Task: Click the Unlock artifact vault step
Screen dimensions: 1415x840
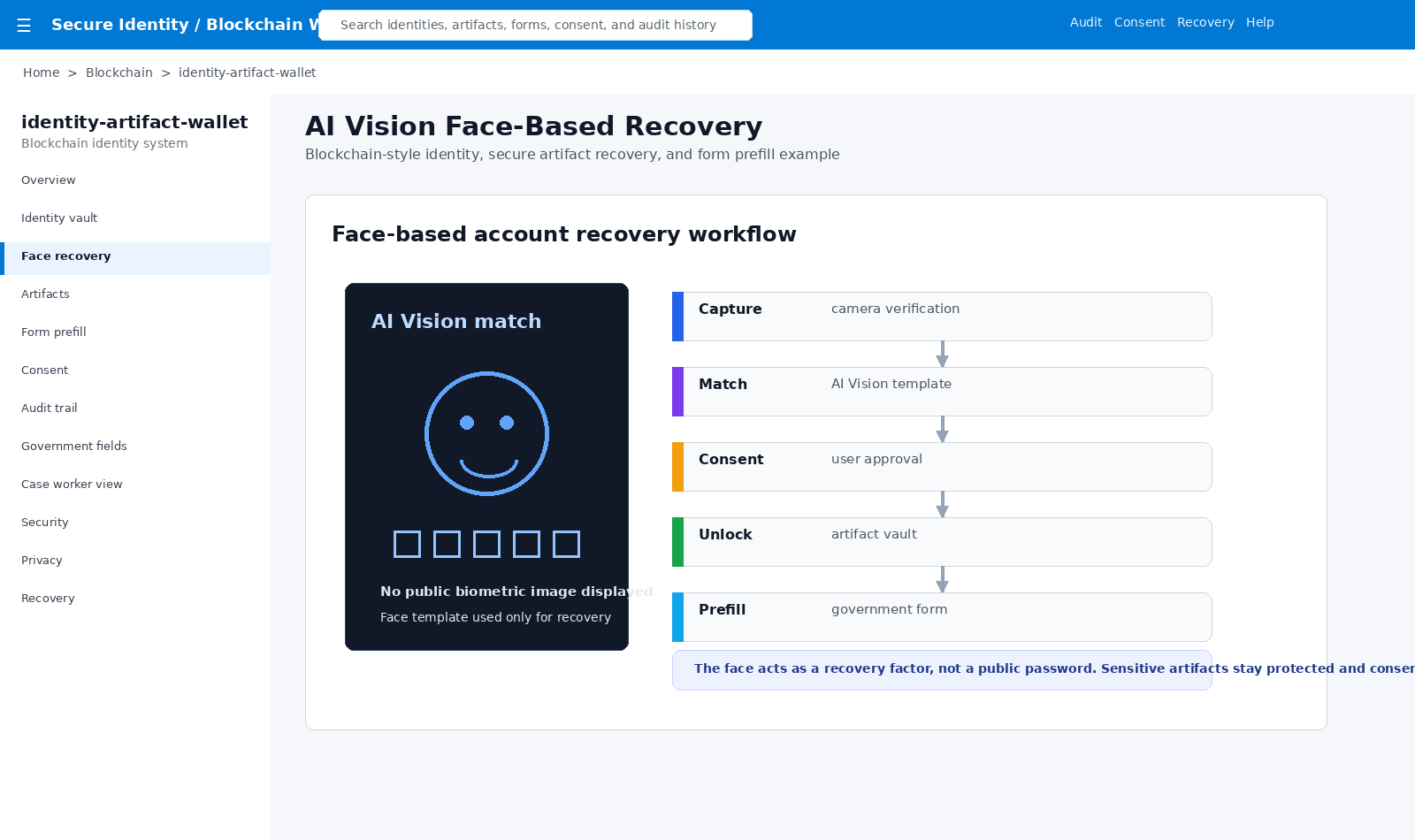Action: click(942, 542)
